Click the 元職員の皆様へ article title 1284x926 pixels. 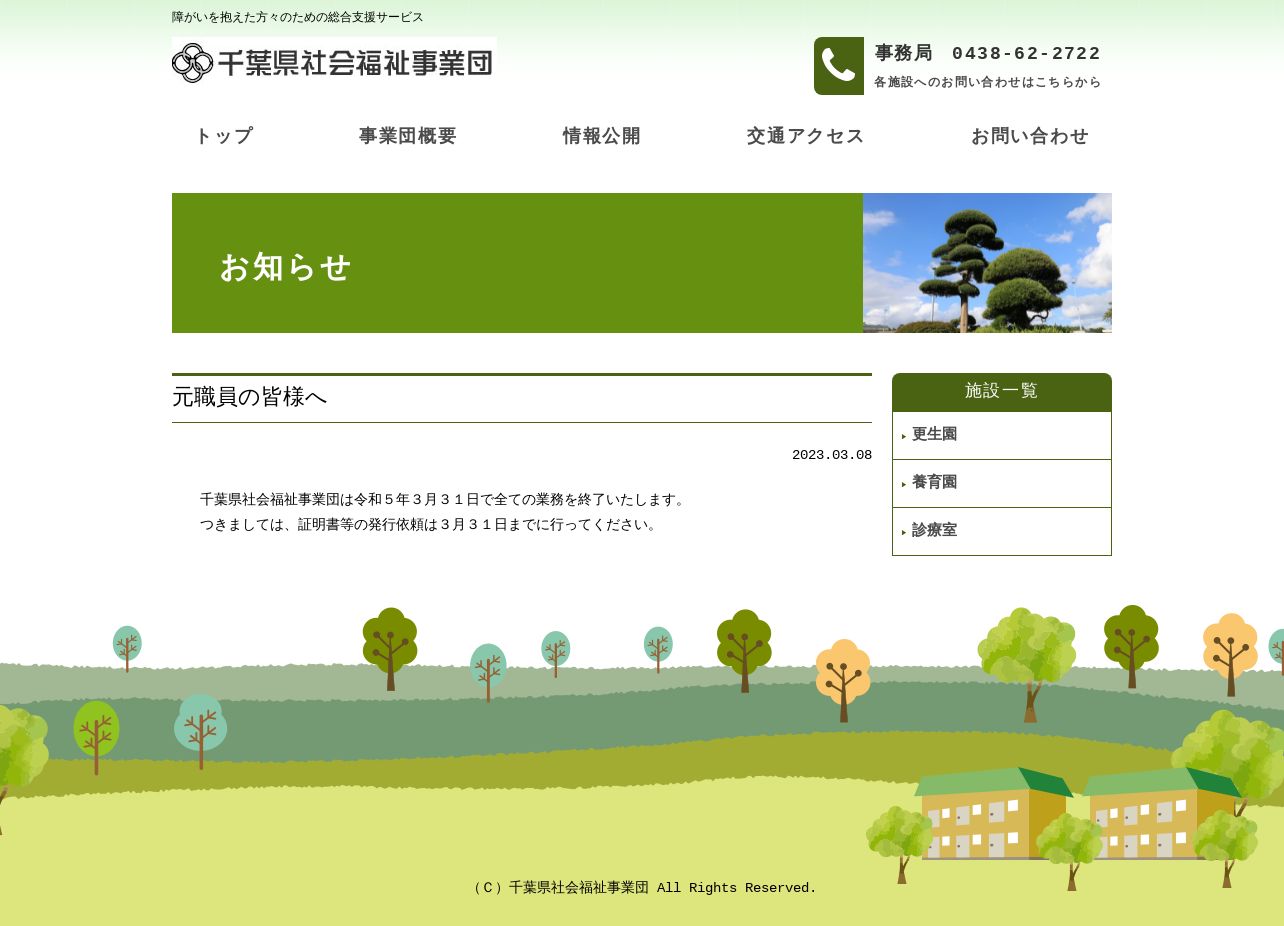(x=250, y=397)
